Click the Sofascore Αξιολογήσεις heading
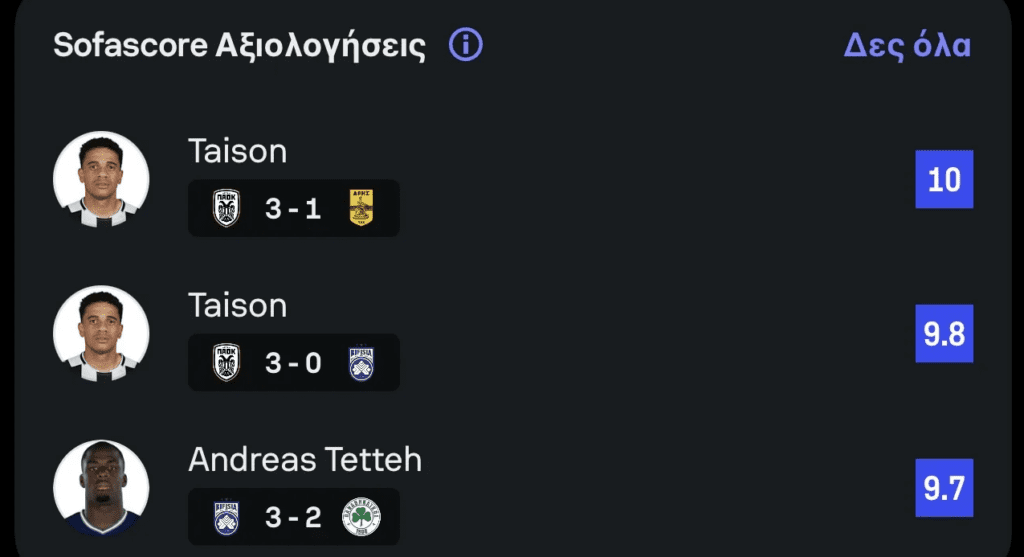The width and height of the screenshot is (1024, 557). pos(239,46)
